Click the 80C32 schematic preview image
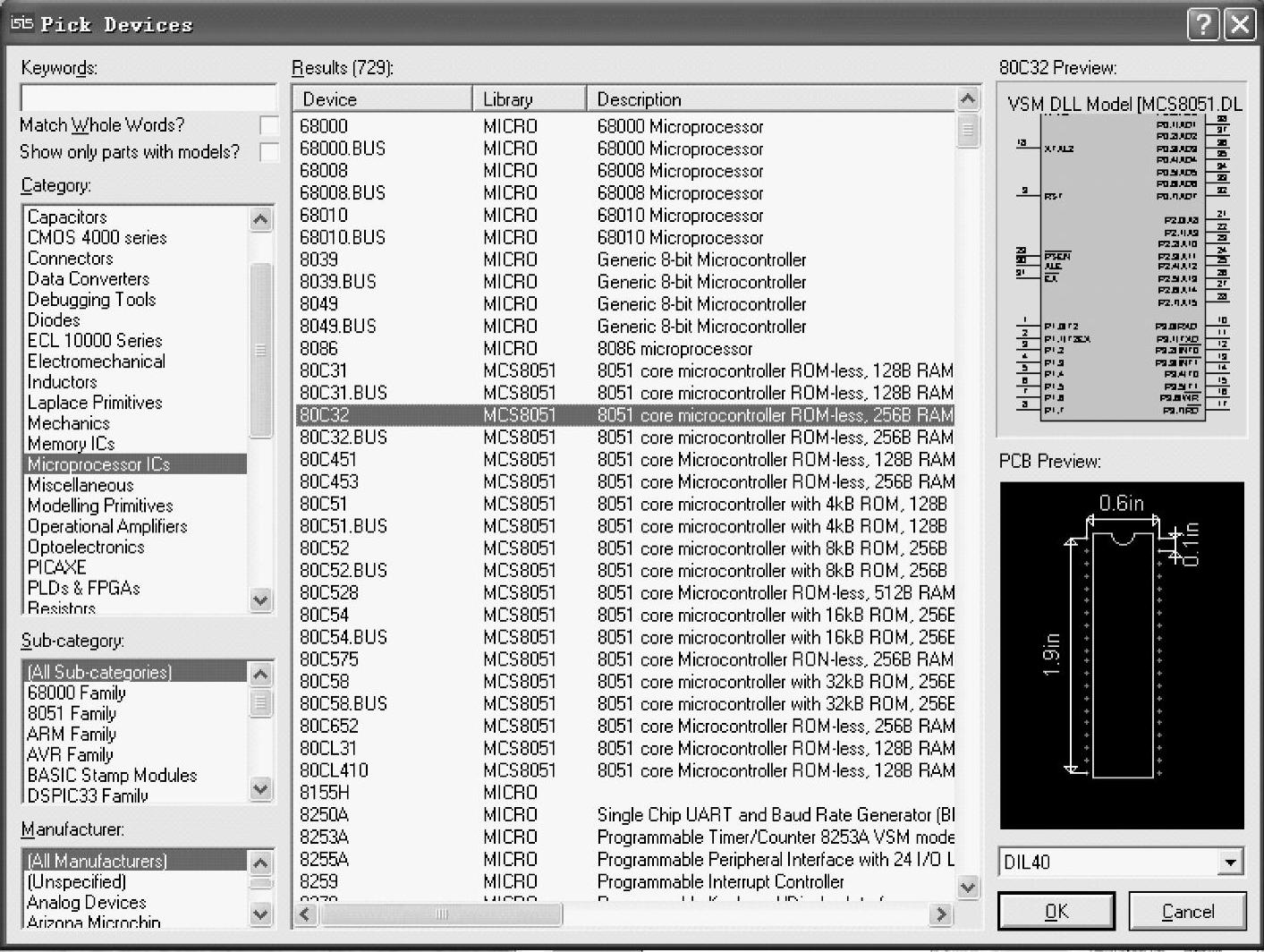The width and height of the screenshot is (1264, 952). [x=1122, y=259]
